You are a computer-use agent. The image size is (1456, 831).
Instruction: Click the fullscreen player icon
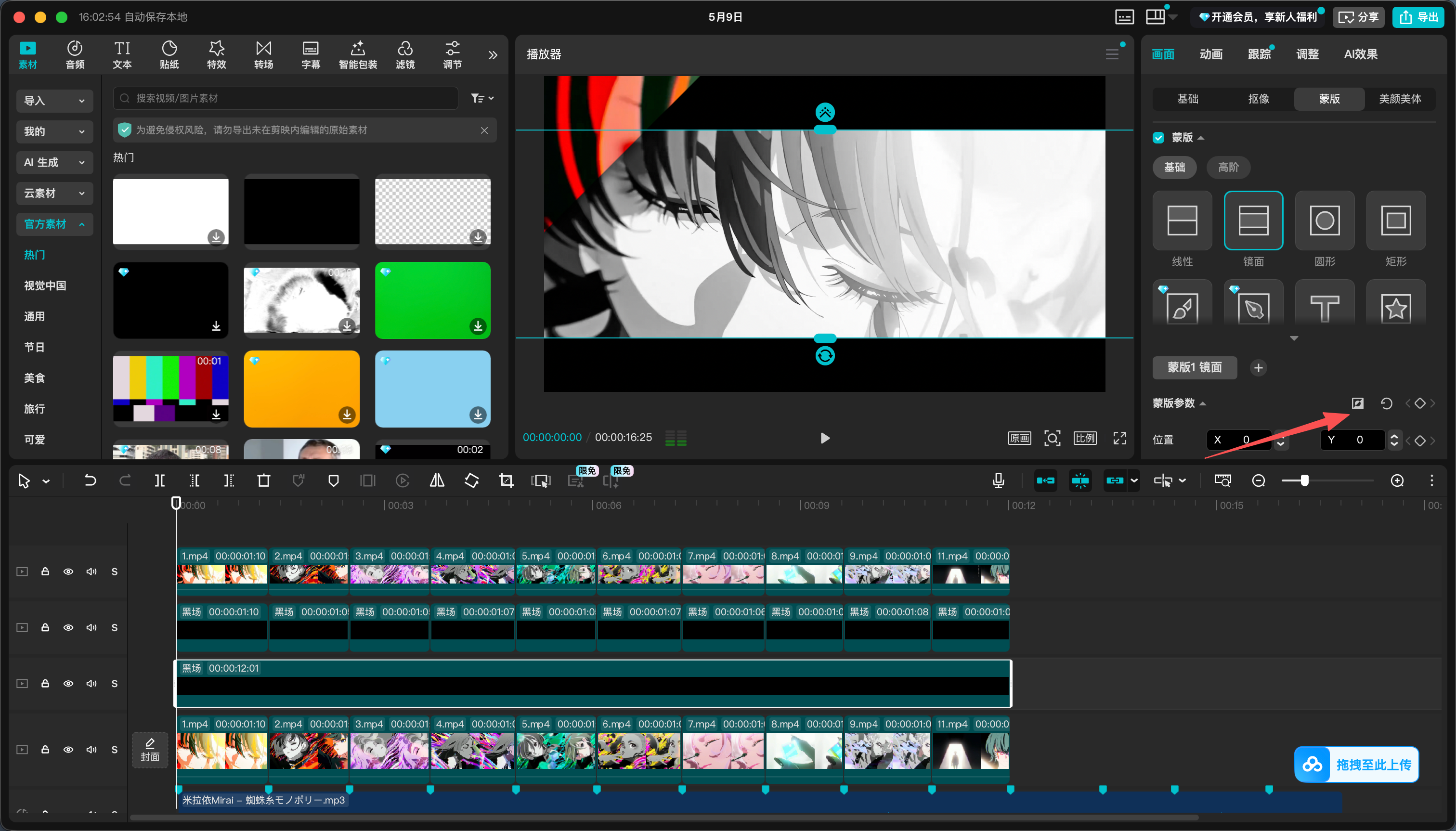(x=1120, y=438)
